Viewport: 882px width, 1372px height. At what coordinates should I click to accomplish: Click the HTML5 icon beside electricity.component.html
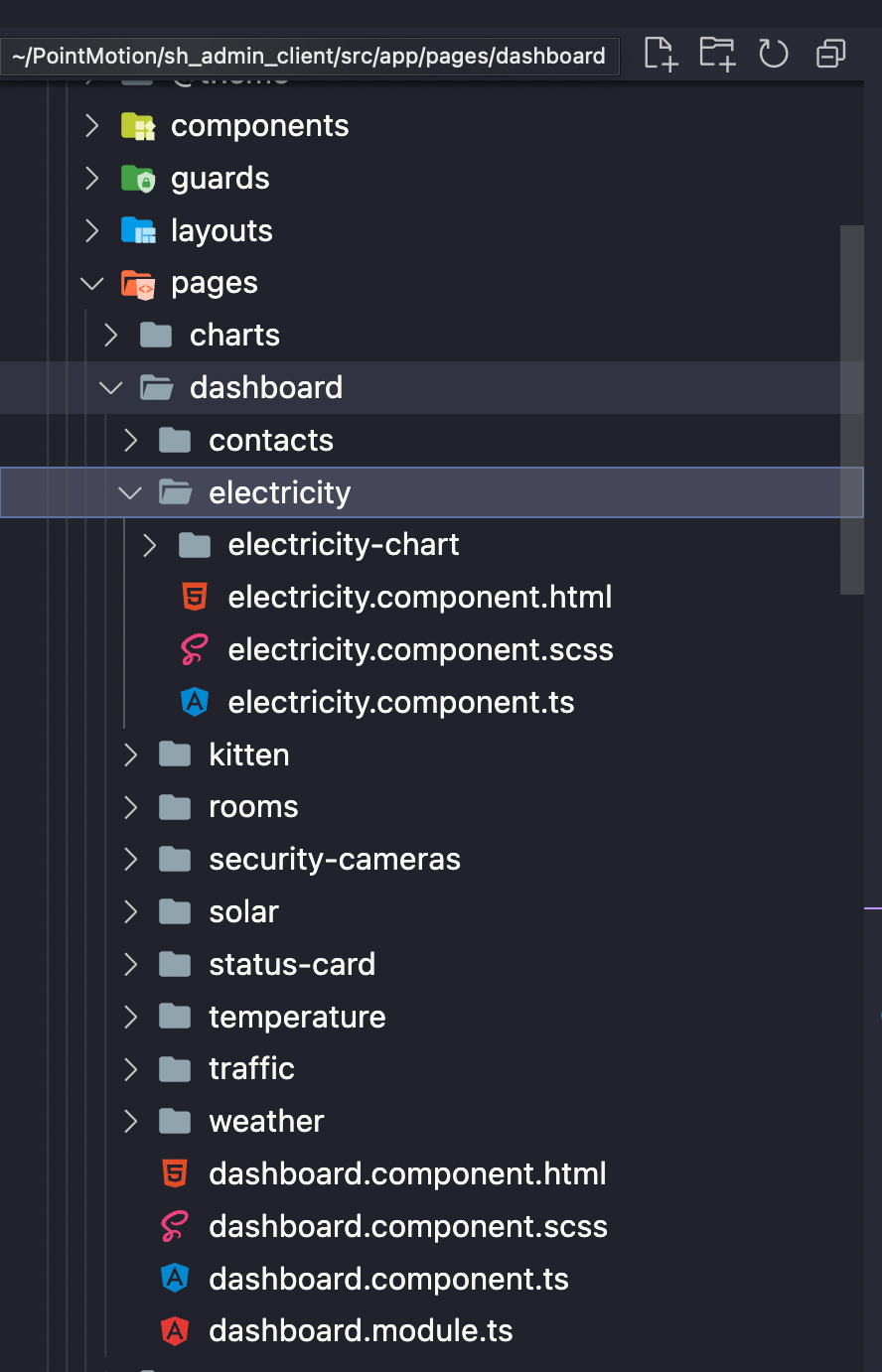click(195, 597)
